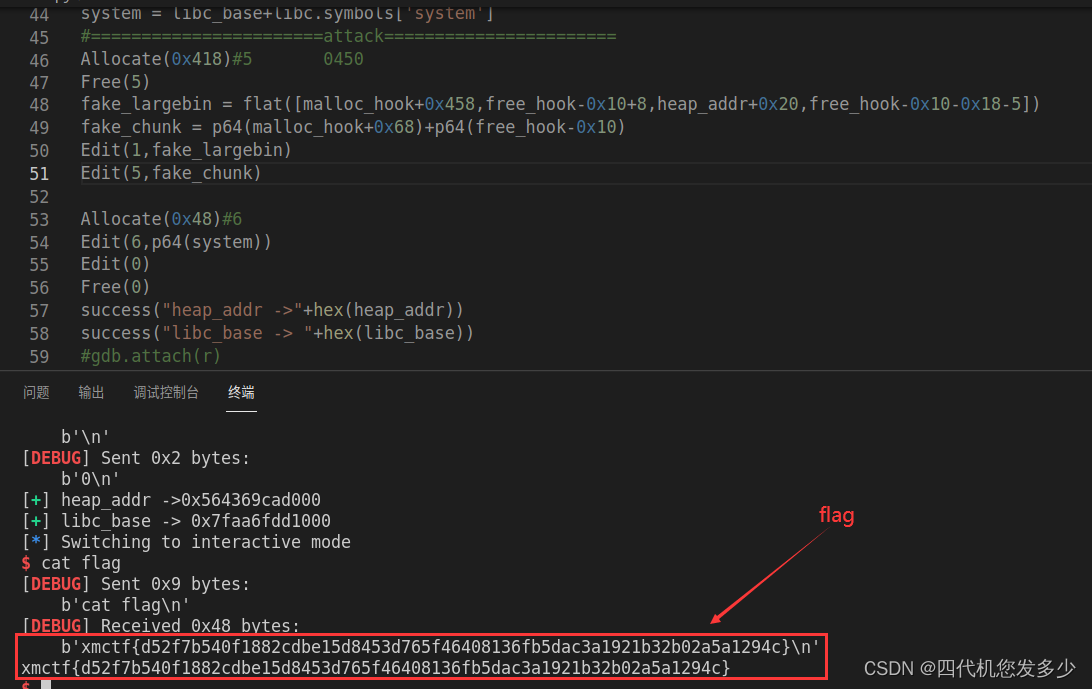
Task: Click the Free(0) code line
Action: click(x=115, y=288)
